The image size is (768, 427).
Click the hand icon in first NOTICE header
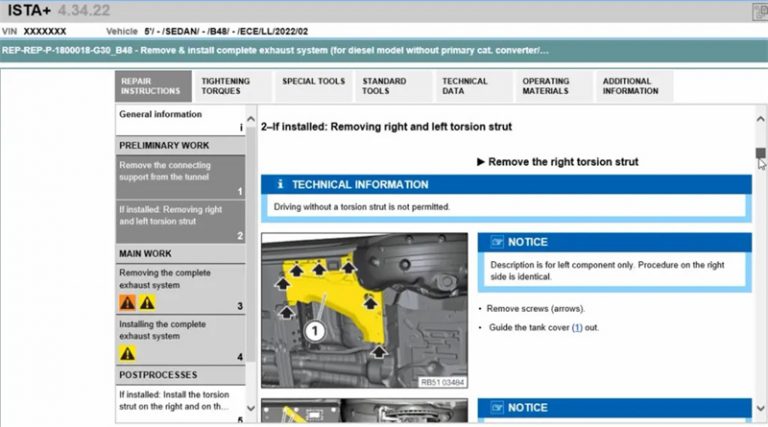[495, 242]
